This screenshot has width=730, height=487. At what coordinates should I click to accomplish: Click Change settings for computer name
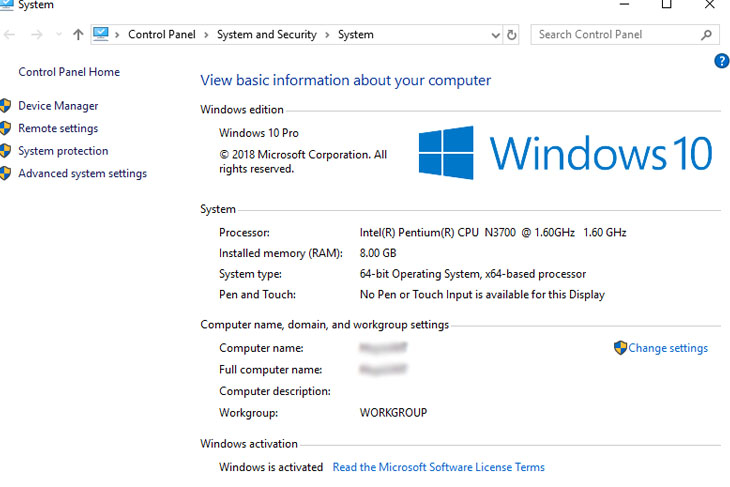667,348
